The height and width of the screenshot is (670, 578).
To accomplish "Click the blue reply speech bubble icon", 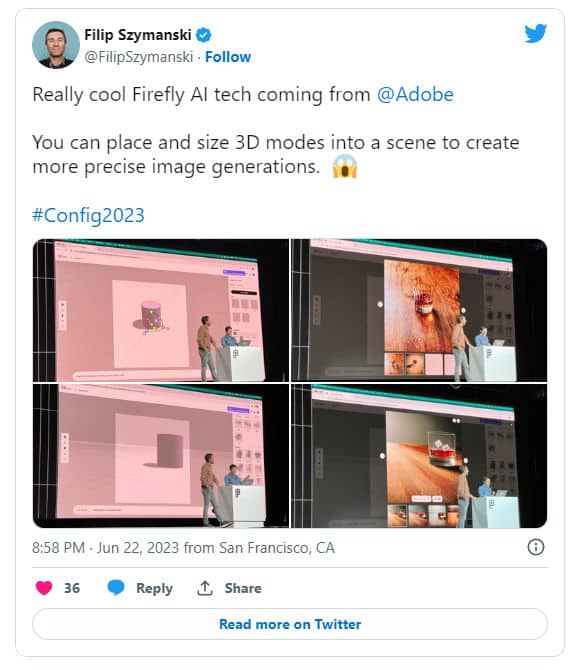I will [116, 588].
